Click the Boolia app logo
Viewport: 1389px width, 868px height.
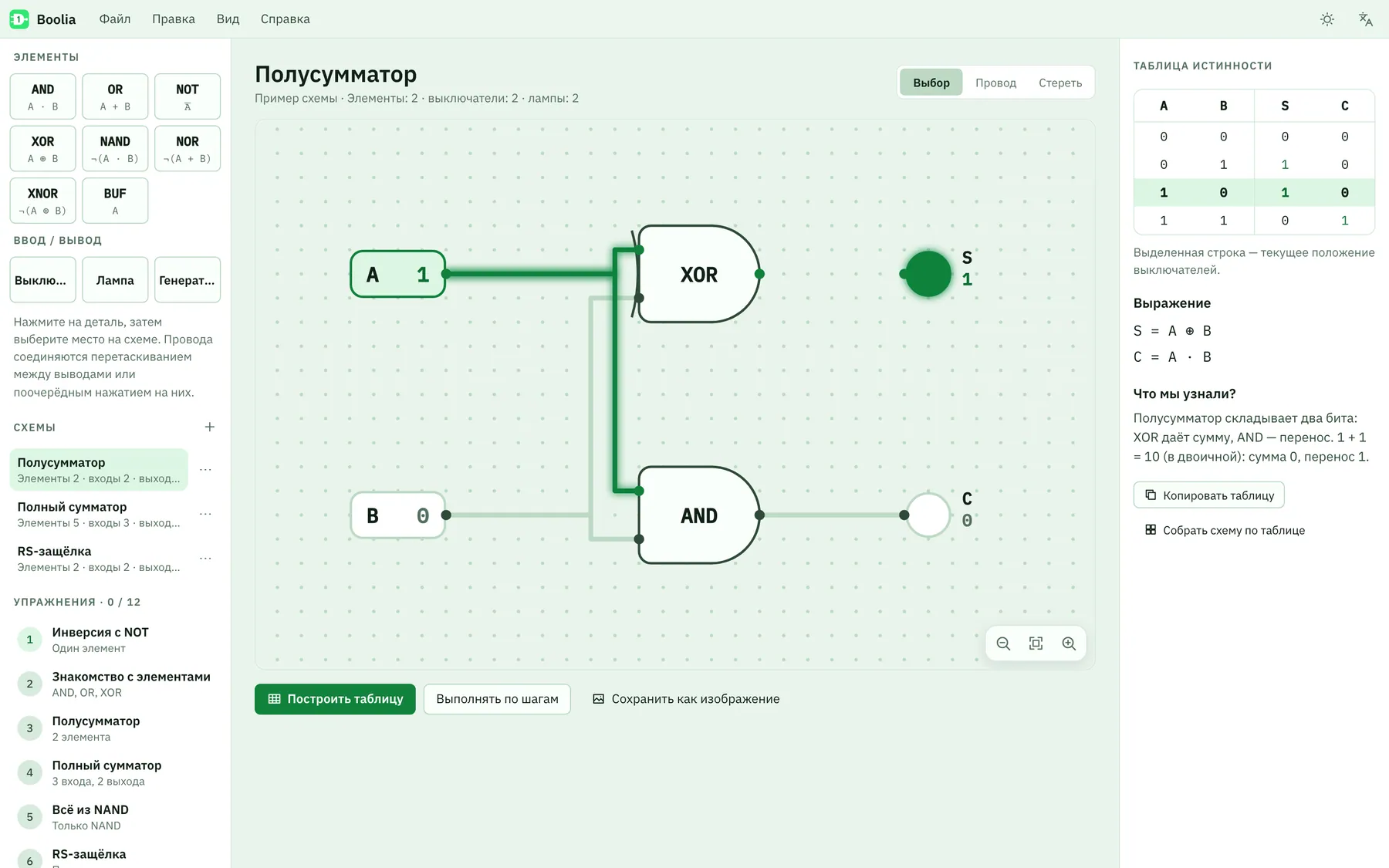[x=19, y=19]
